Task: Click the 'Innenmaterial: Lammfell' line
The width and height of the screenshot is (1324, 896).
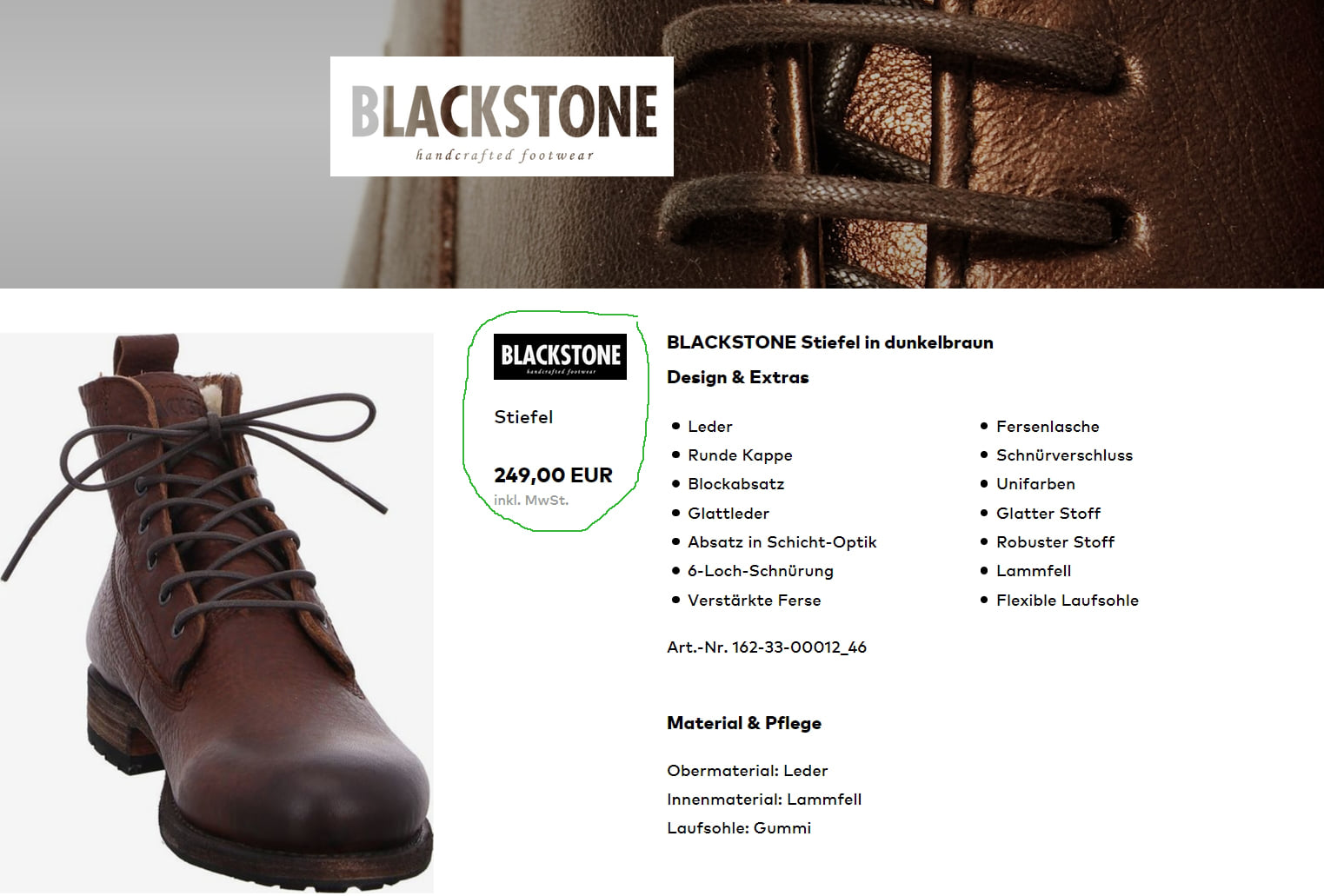Action: click(x=764, y=800)
